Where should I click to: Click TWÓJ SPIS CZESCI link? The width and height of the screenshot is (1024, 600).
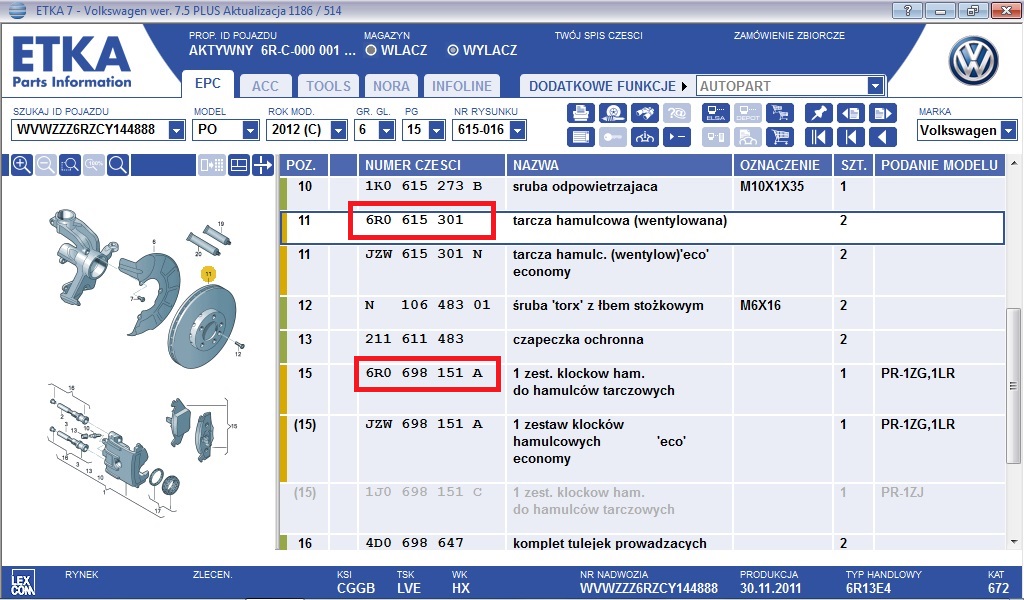pyautogui.click(x=598, y=35)
